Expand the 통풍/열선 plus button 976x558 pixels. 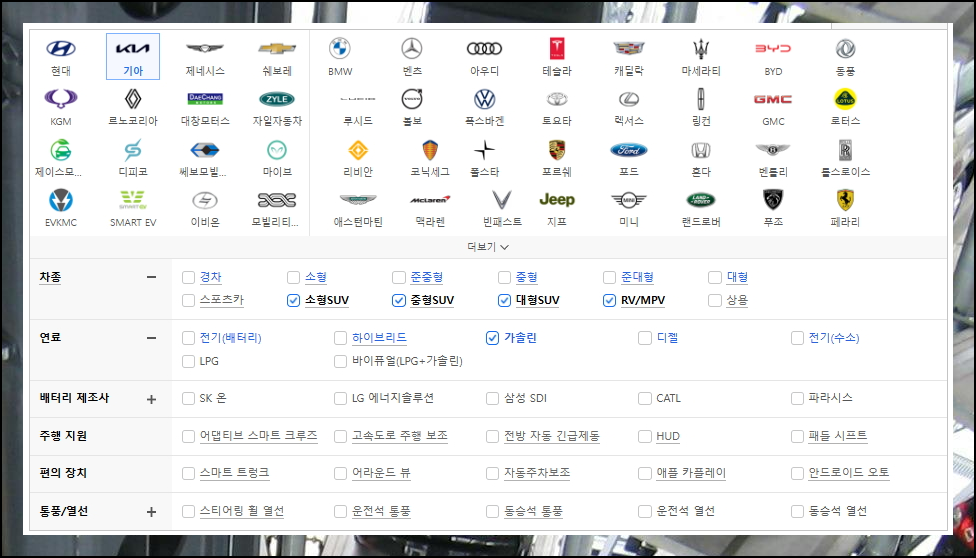click(x=151, y=512)
